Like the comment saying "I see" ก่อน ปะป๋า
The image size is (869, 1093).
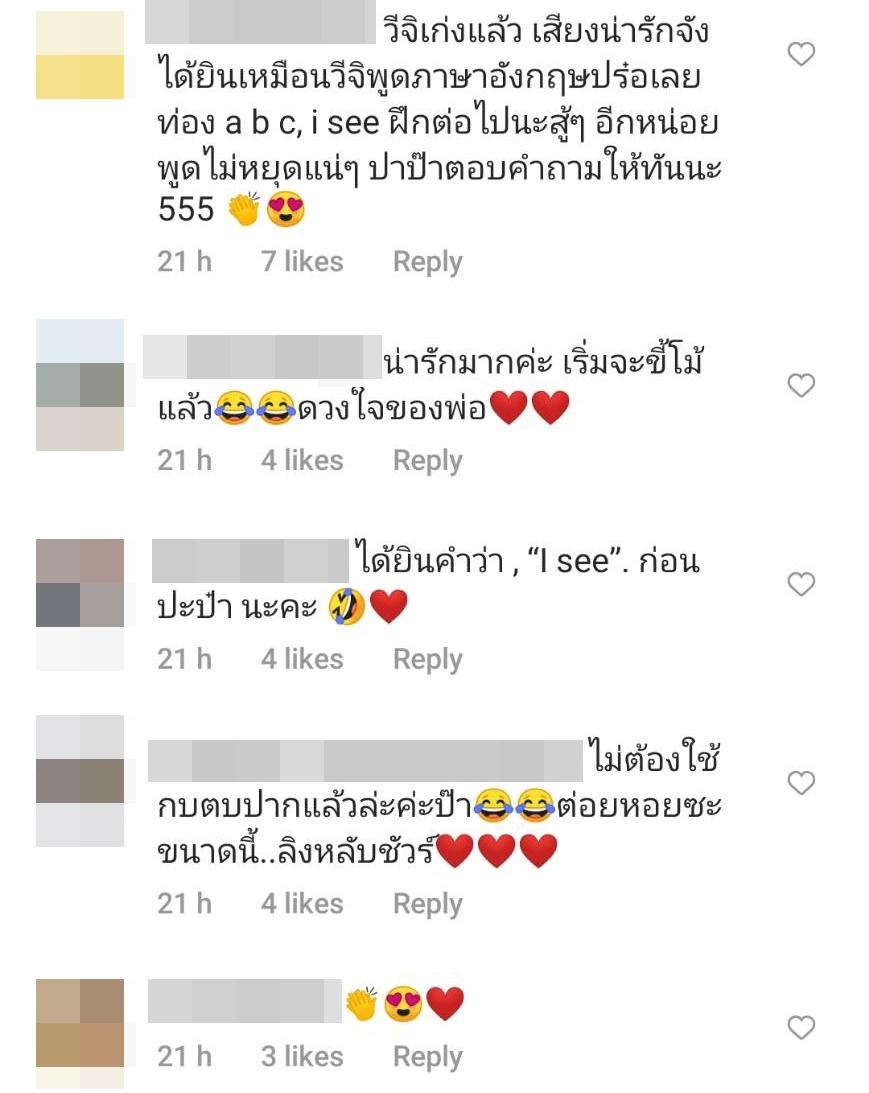point(801,583)
